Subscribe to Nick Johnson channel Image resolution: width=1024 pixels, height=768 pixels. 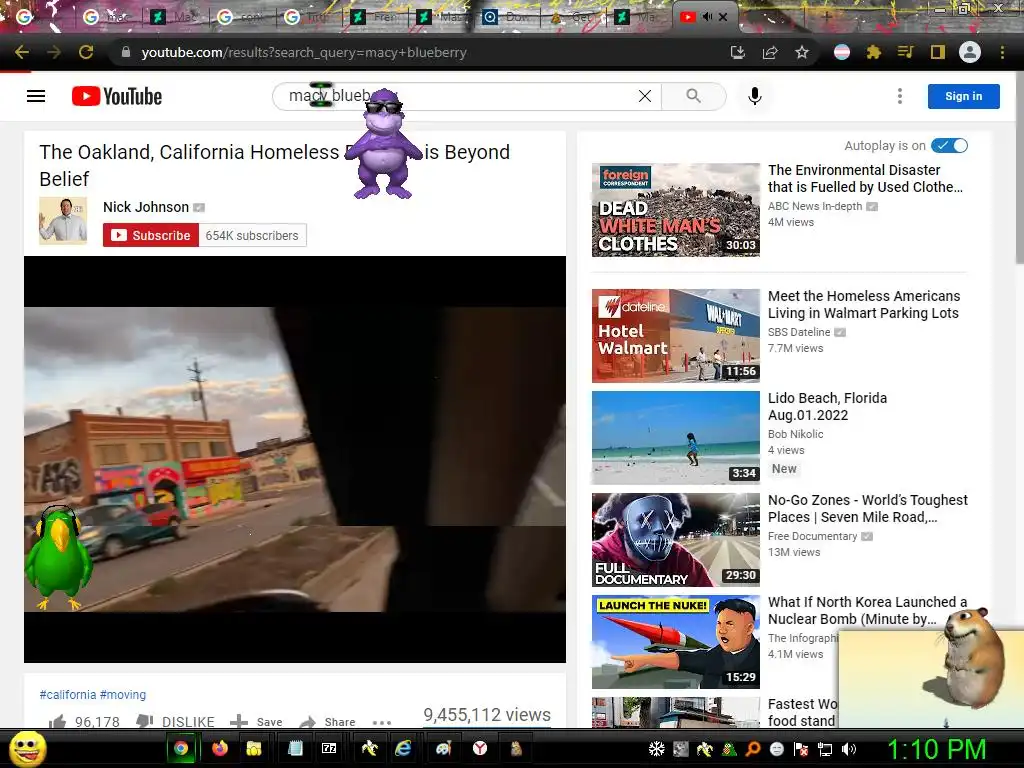(x=151, y=236)
